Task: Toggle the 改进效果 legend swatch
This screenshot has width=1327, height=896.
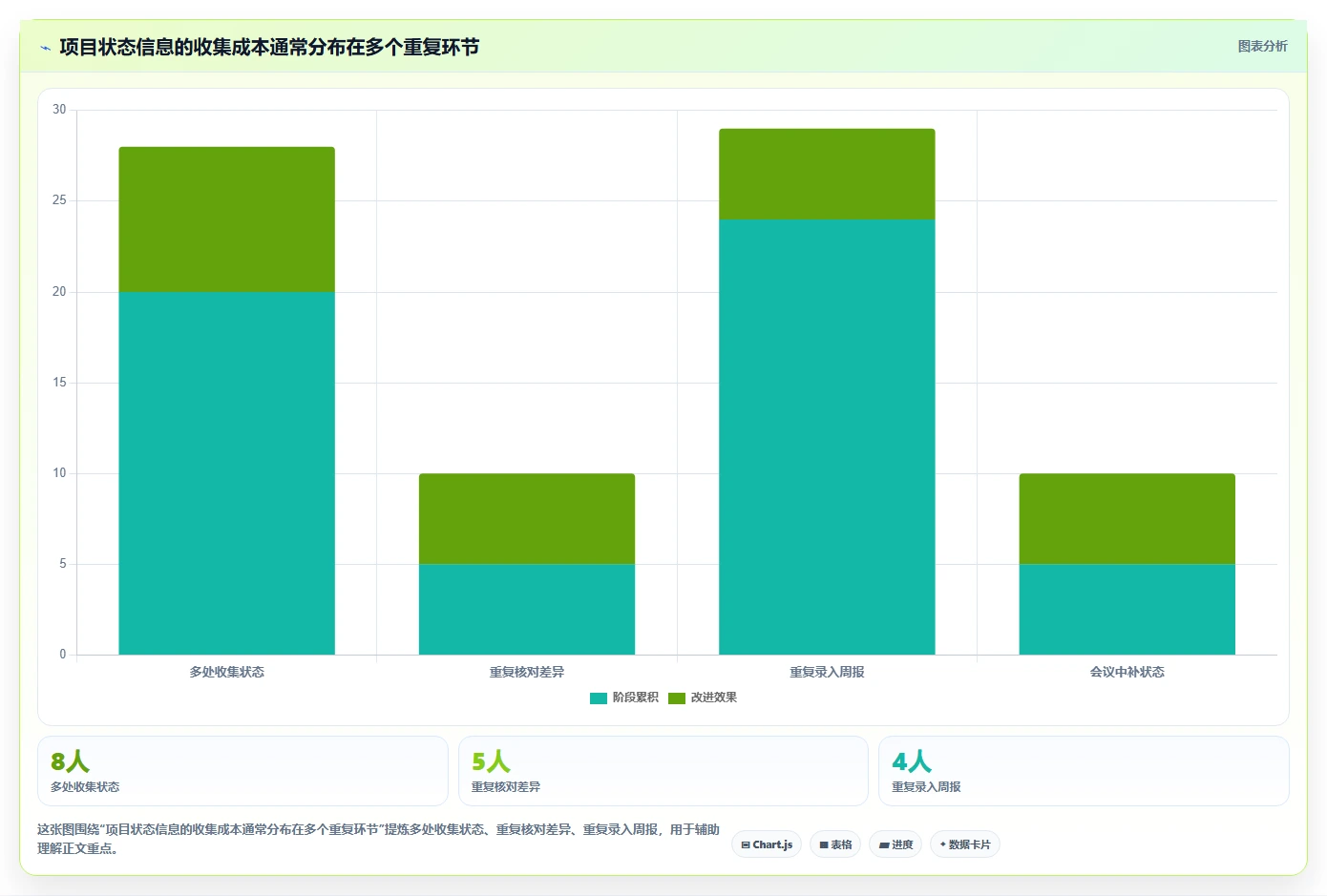Action: point(677,698)
